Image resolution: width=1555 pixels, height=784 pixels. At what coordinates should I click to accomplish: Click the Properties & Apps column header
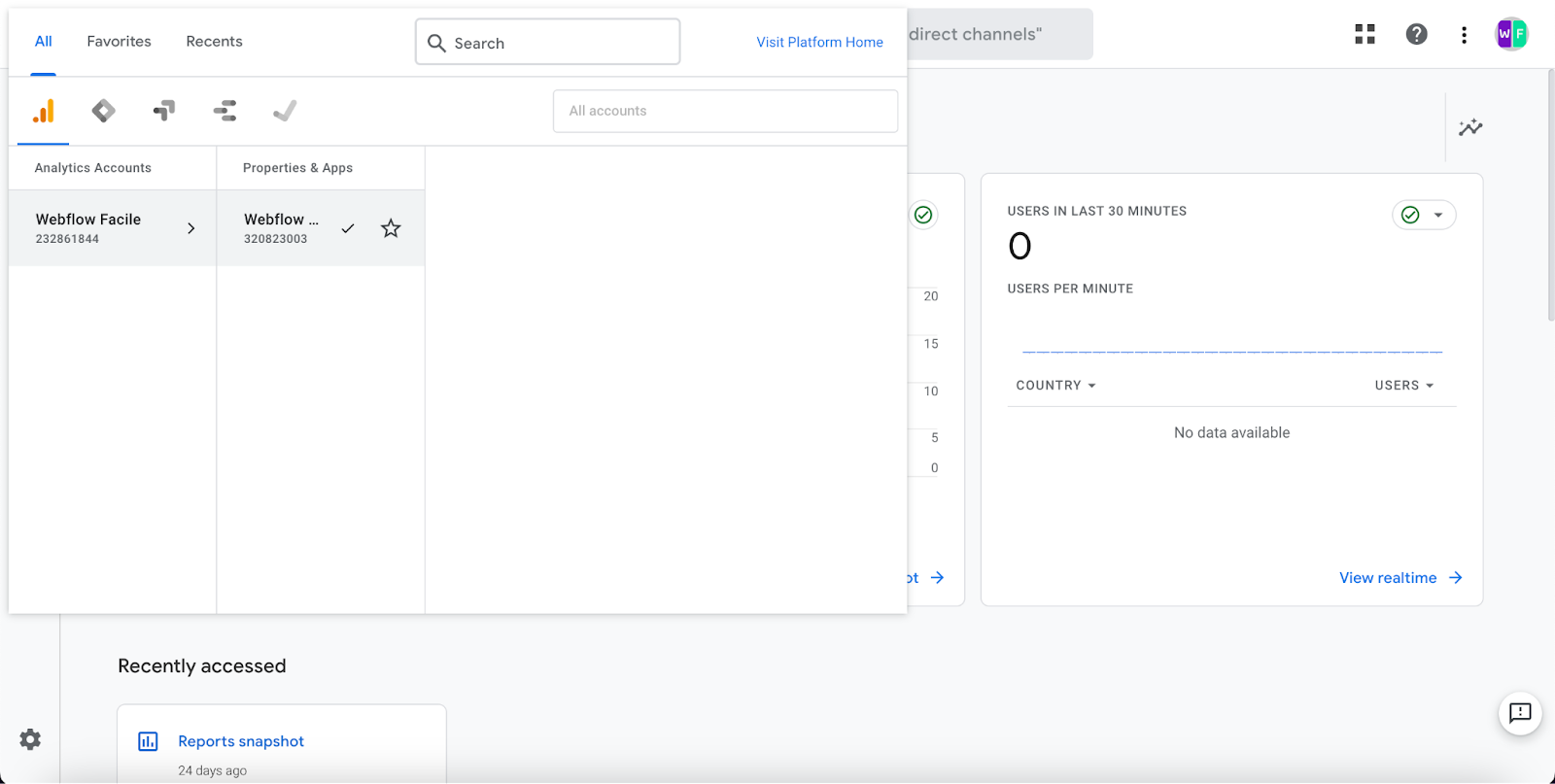pyautogui.click(x=297, y=168)
